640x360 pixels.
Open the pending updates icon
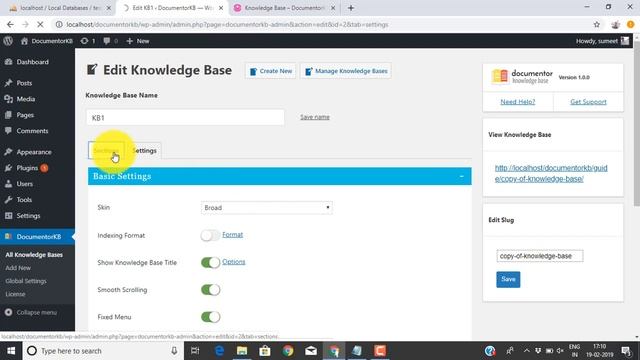88,41
